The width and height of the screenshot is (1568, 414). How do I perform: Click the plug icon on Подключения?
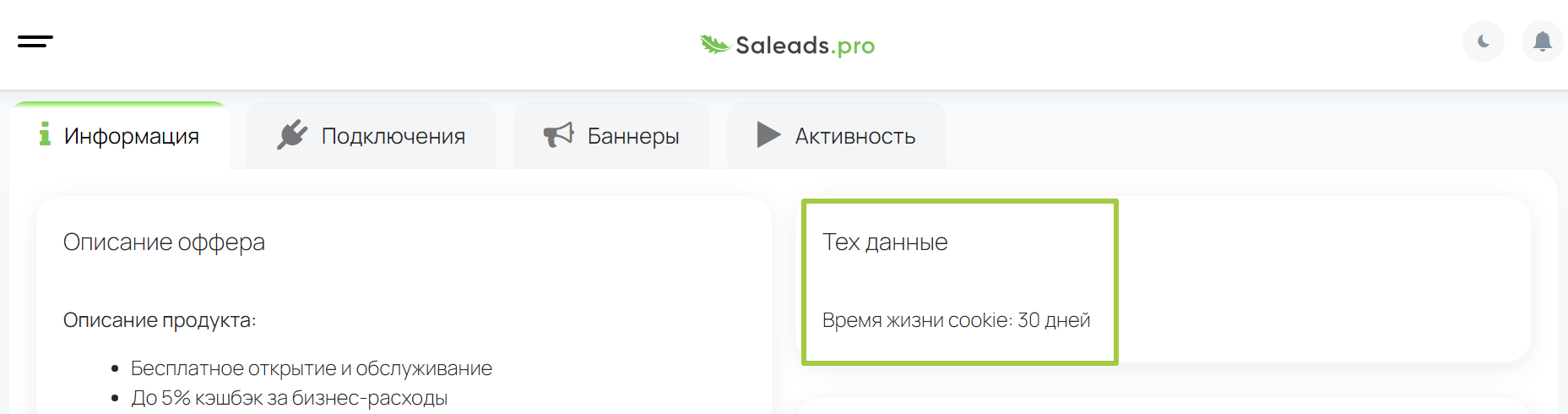tap(292, 135)
